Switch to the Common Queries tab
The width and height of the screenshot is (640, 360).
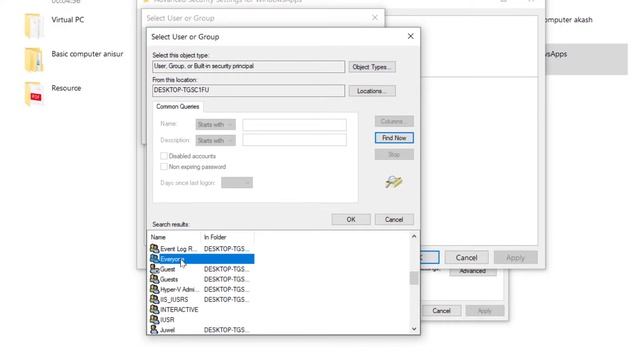pyautogui.click(x=178, y=107)
